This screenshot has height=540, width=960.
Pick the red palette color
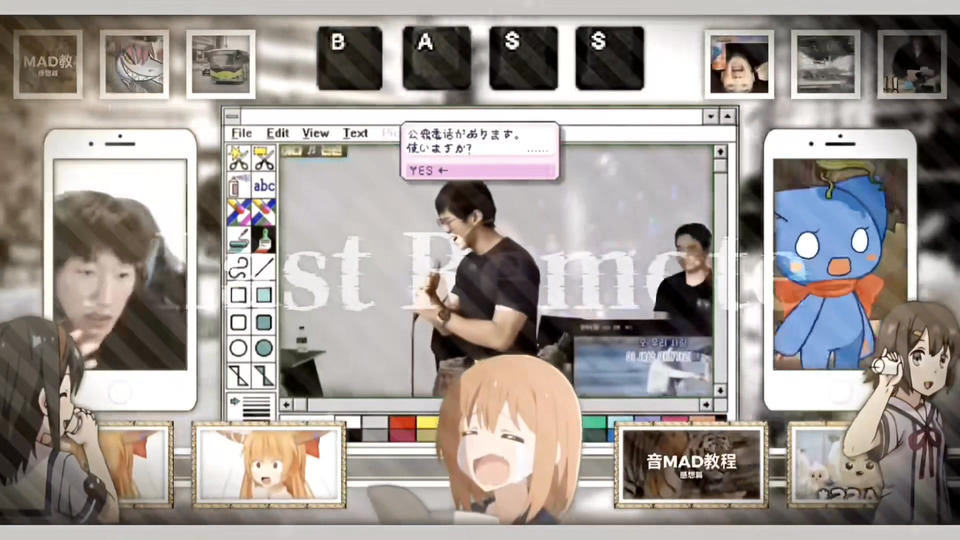point(402,422)
